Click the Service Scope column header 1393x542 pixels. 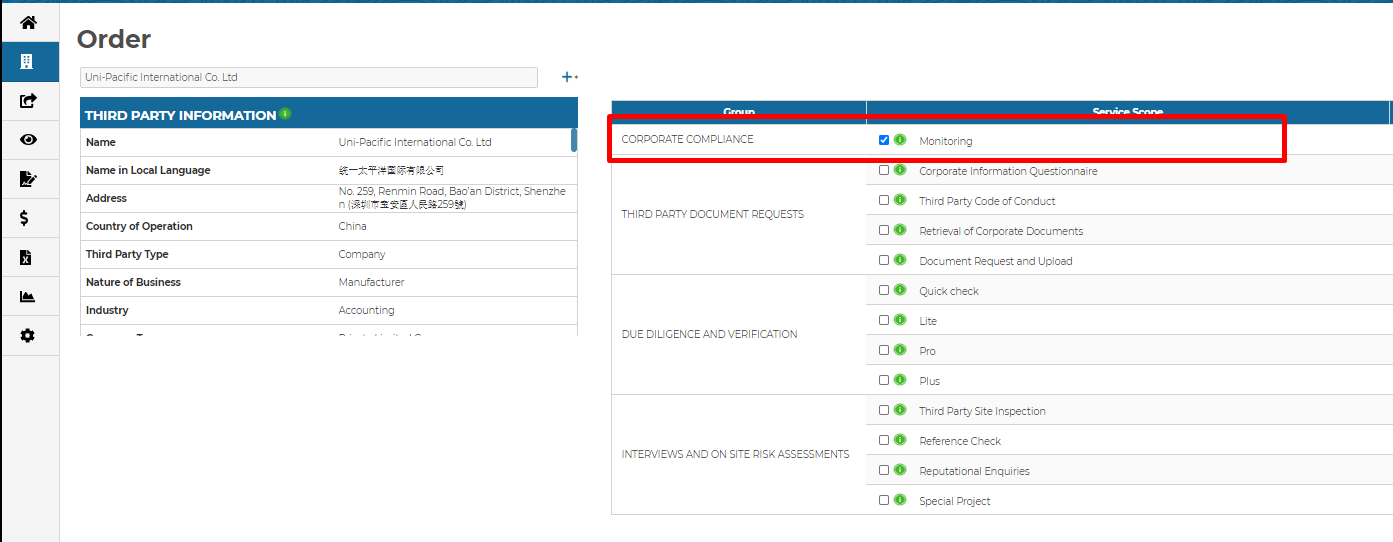coord(1127,111)
